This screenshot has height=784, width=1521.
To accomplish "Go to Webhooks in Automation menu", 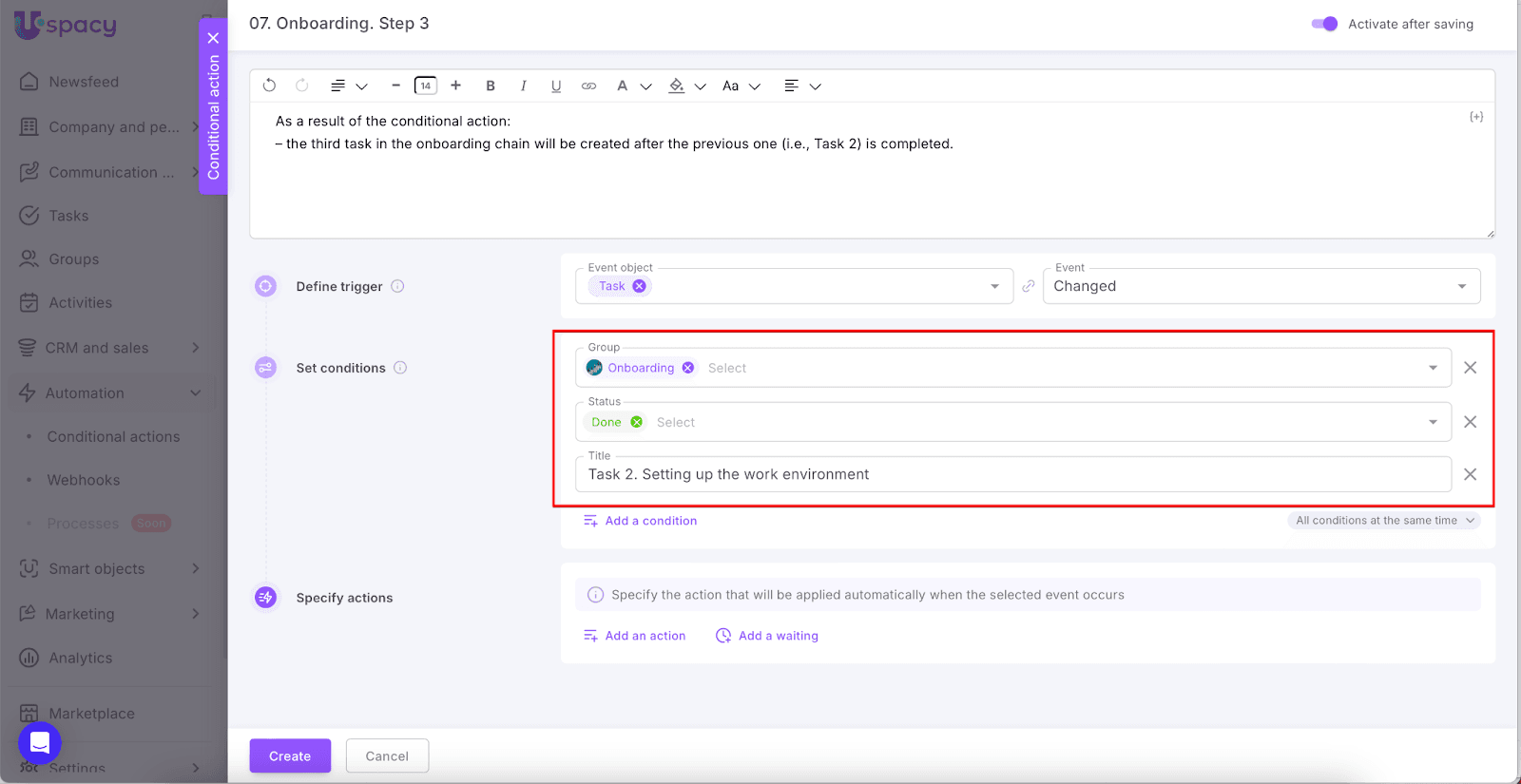I will [x=84, y=480].
